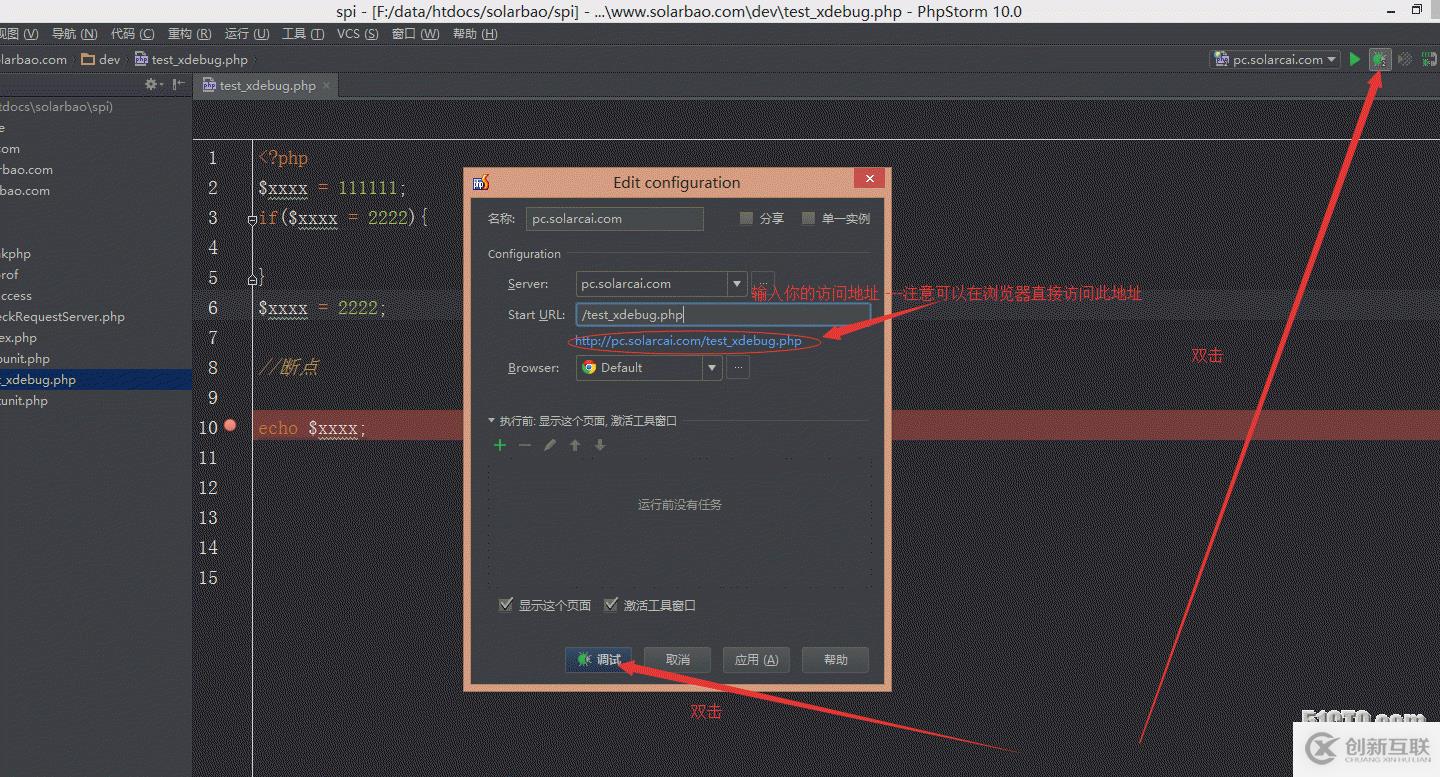Click the 取消 (Cancel) button

pyautogui.click(x=678, y=660)
